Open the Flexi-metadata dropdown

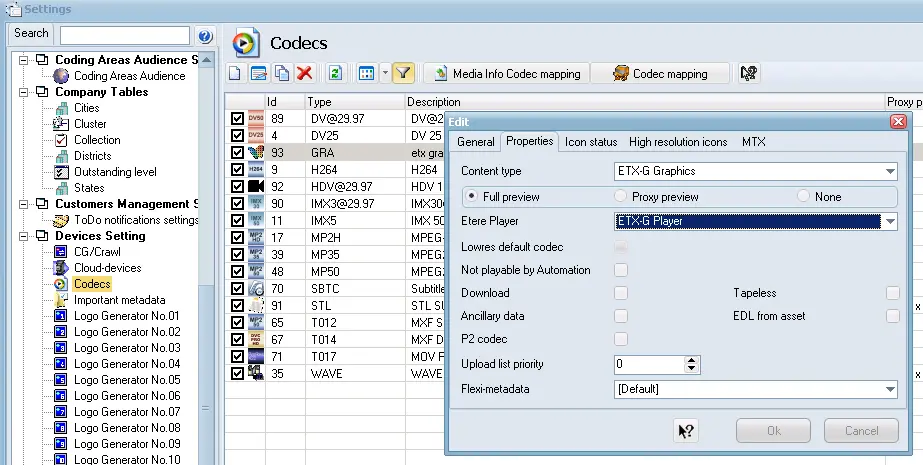889,389
